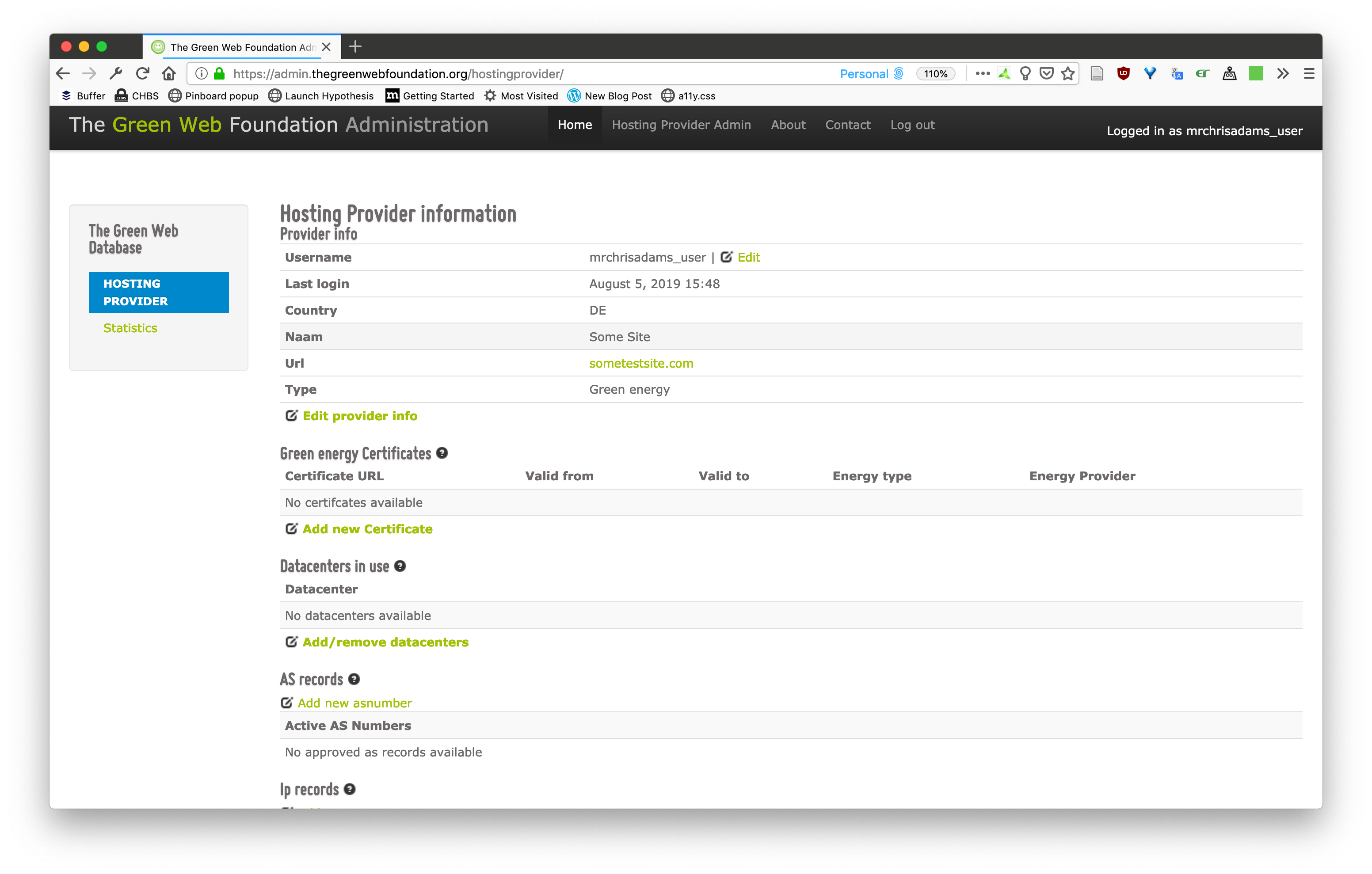Screen dimensions: 1372x874
Task: Open the Launch Hypothesis bookmark
Action: pos(321,96)
